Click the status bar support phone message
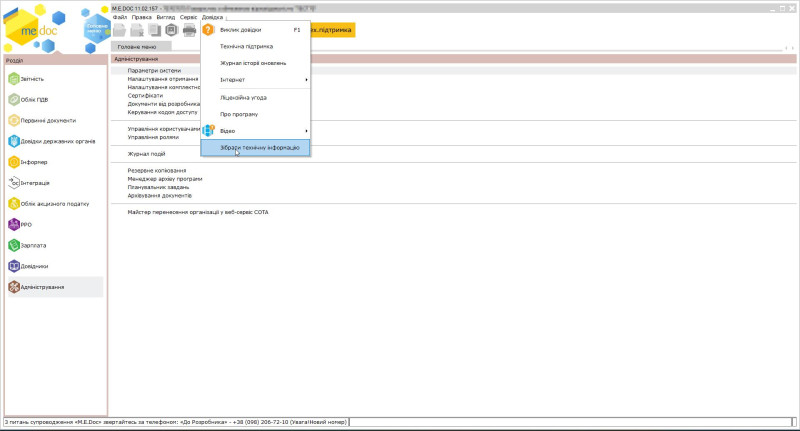 click(176, 422)
